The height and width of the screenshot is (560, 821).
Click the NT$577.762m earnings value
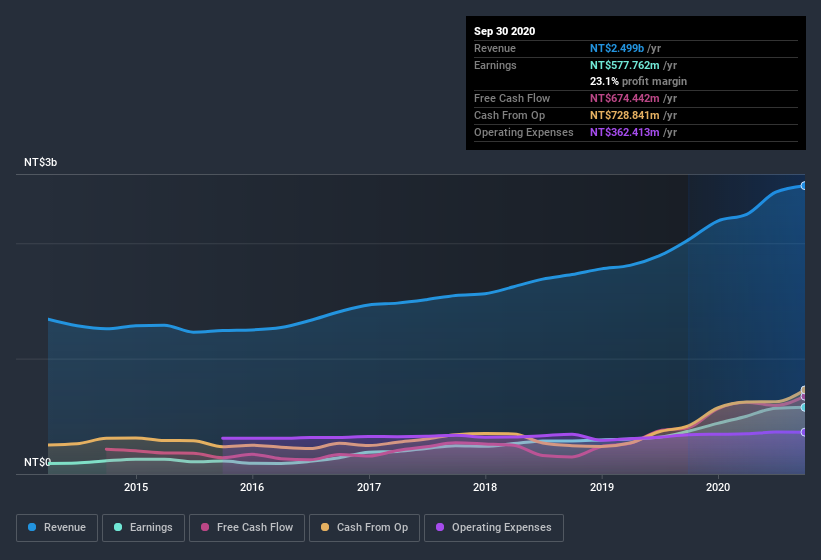pos(625,65)
